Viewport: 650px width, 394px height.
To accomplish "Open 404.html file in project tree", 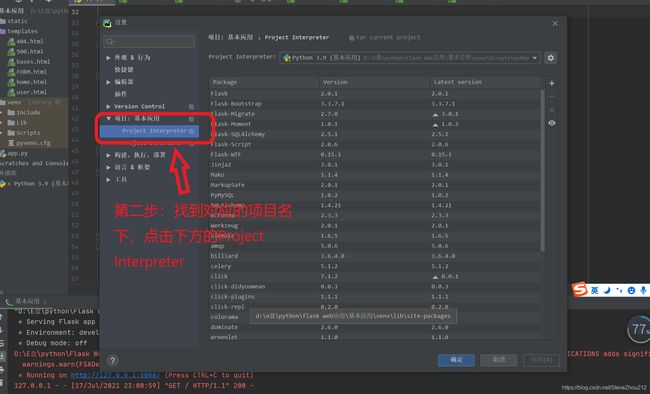I will pyautogui.click(x=25, y=41).
